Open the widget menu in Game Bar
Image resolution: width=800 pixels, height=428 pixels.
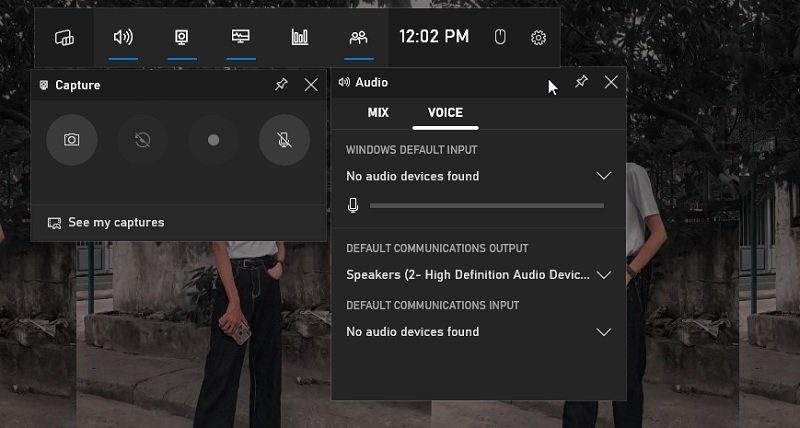64,38
